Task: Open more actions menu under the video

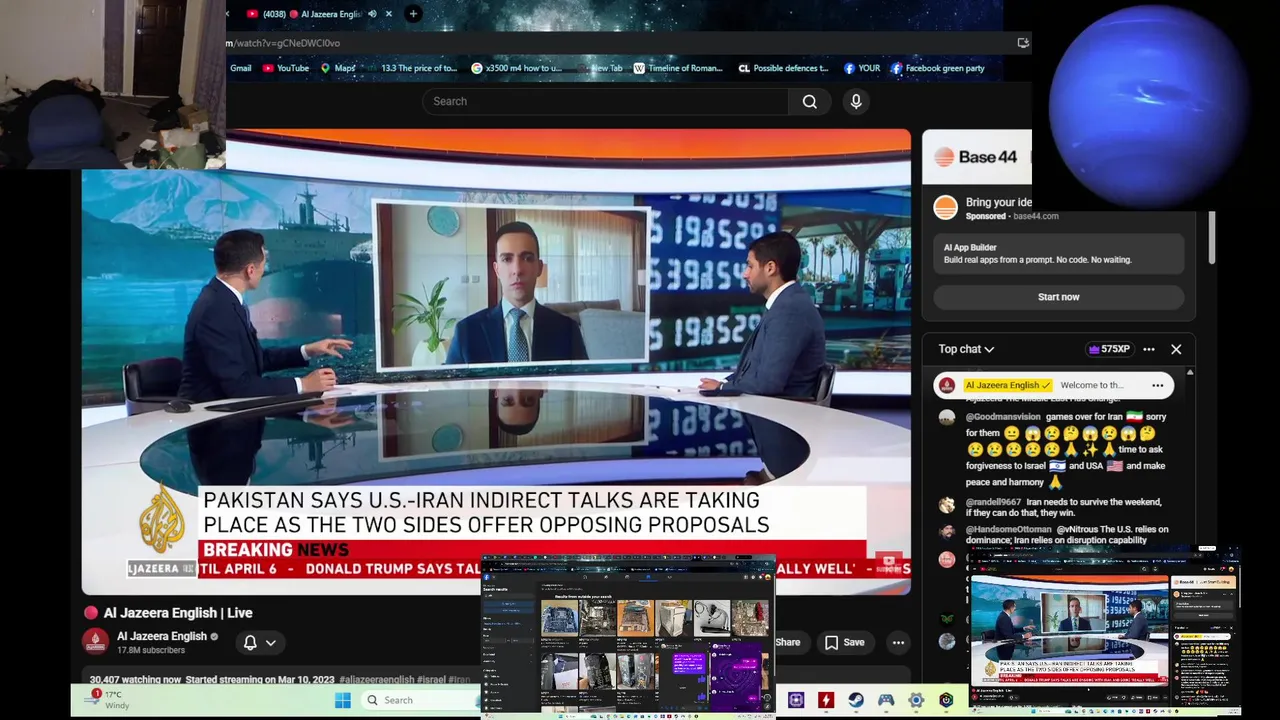Action: (x=898, y=642)
